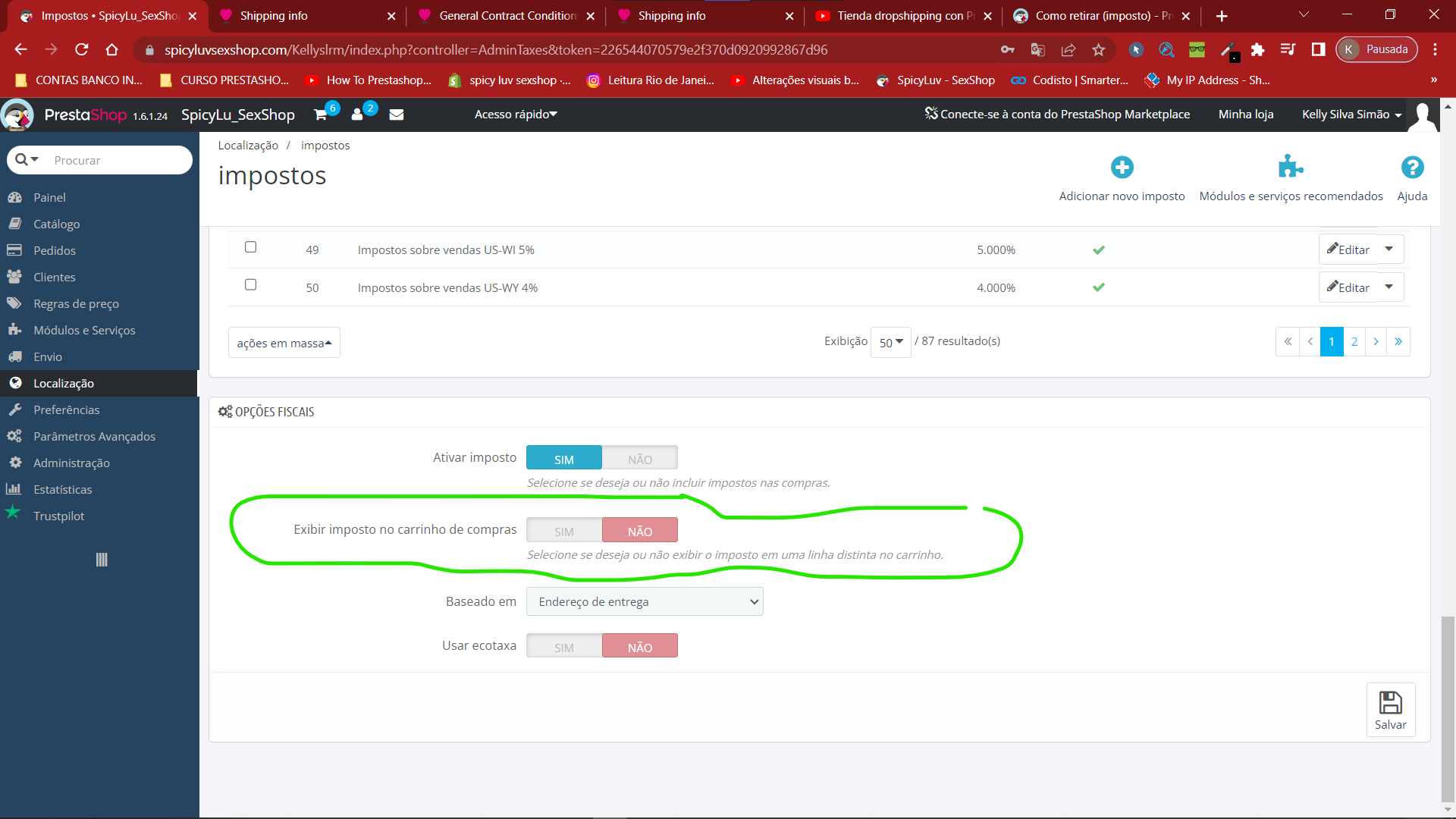Set Usar ecotaxa to NÃO
The height and width of the screenshot is (819, 1456).
(639, 646)
